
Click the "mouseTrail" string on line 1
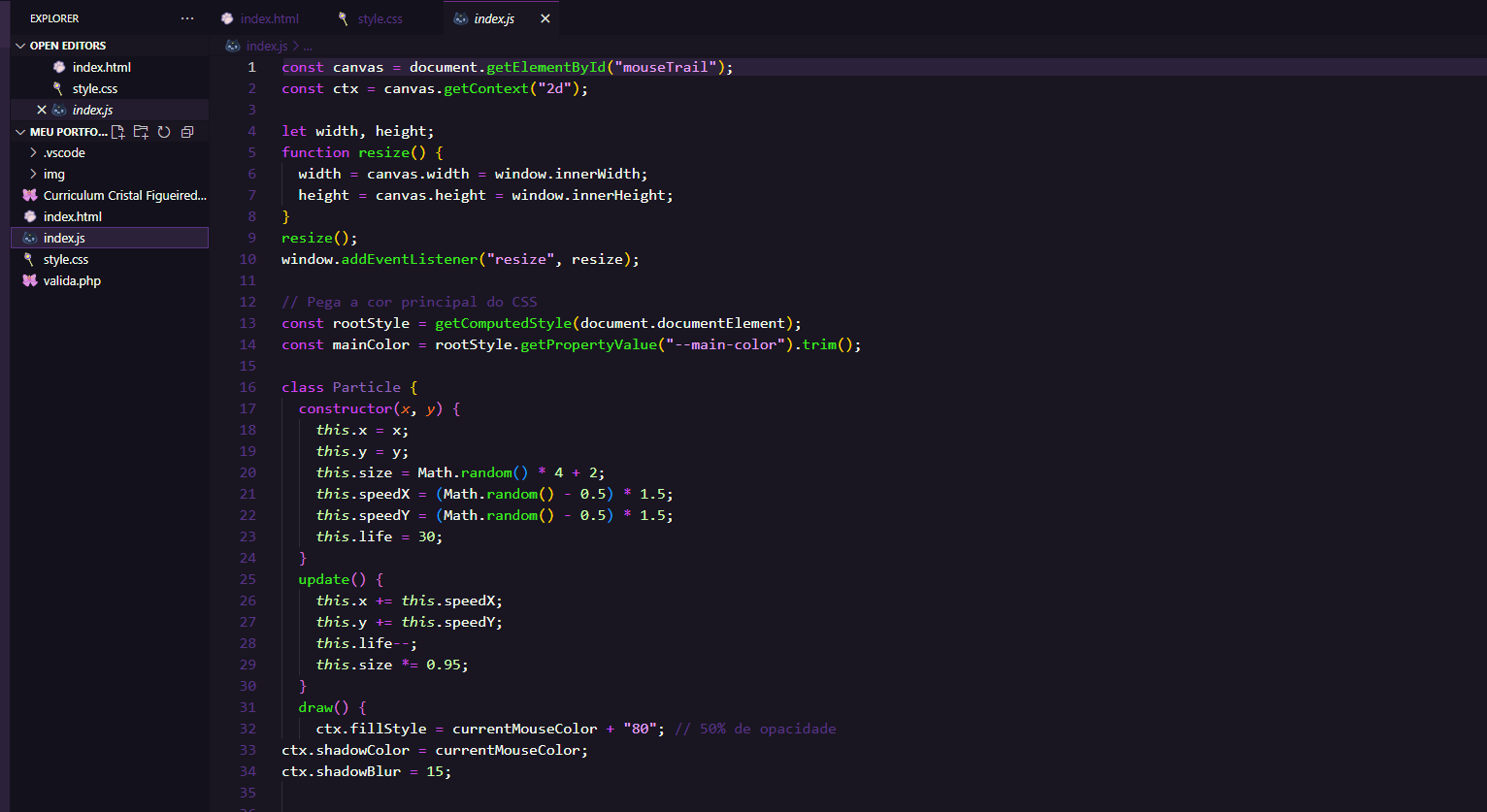[665, 67]
